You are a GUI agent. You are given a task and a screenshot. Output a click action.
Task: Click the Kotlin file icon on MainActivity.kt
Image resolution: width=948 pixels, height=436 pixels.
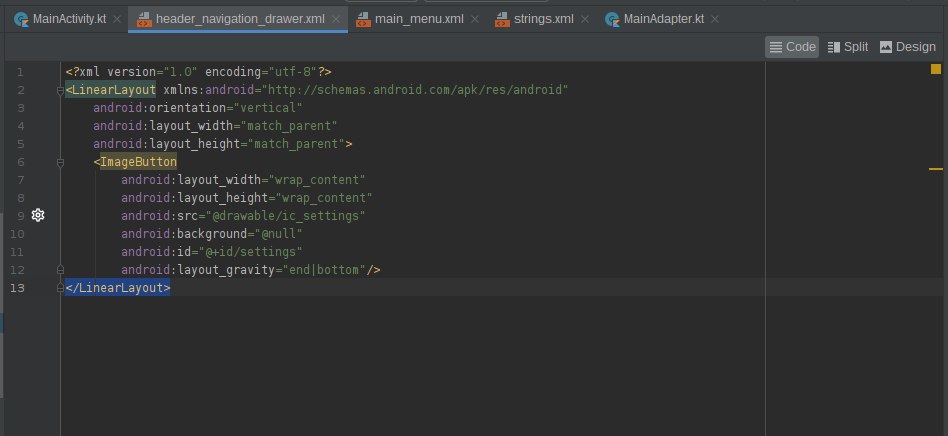21,19
